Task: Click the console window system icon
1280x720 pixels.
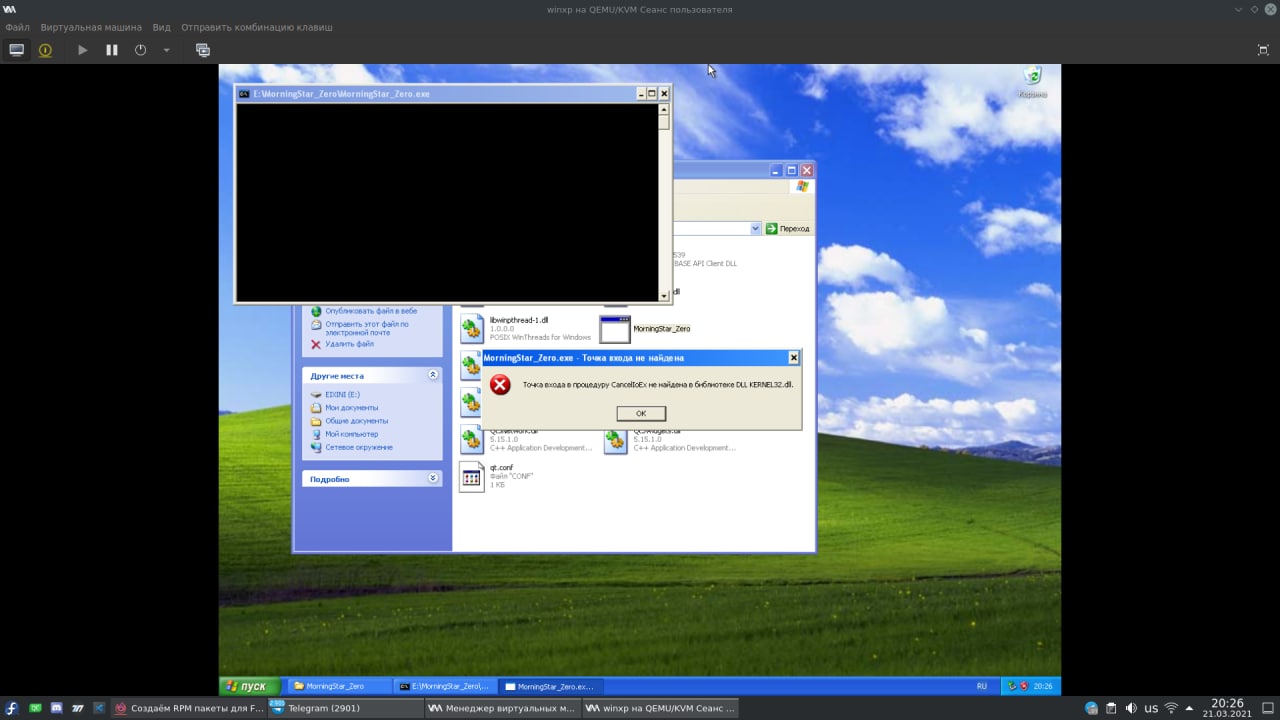Action: pyautogui.click(x=244, y=94)
